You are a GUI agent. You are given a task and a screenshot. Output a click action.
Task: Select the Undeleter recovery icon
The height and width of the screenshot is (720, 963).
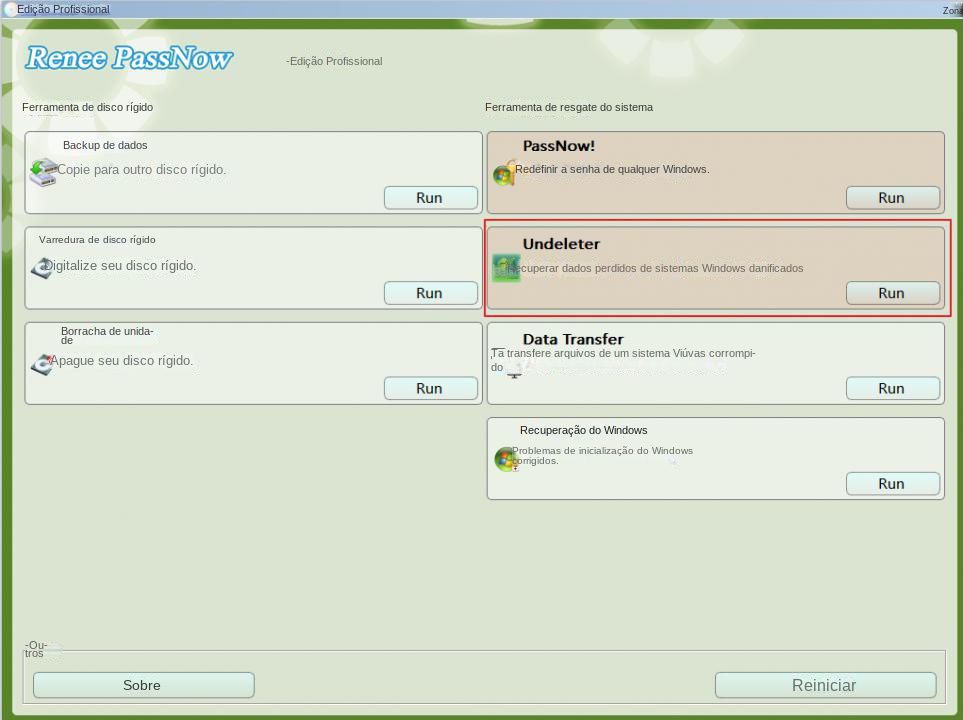[505, 268]
